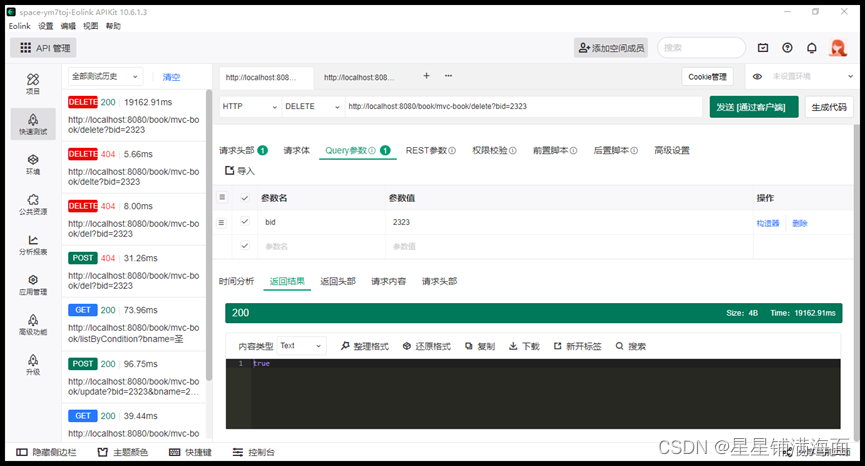Open the API 管理 grid menu
The height and width of the screenshot is (466, 865).
pos(44,48)
